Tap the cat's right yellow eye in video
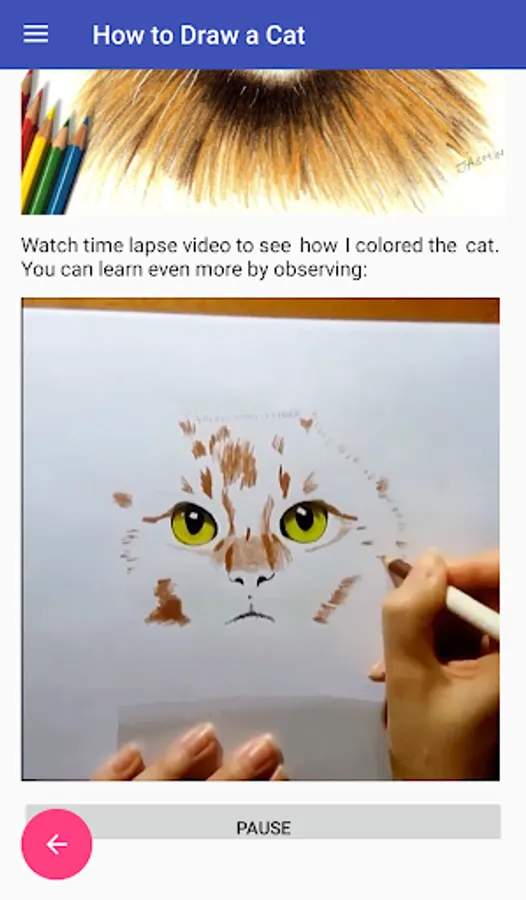The width and height of the screenshot is (526, 900). (x=304, y=521)
